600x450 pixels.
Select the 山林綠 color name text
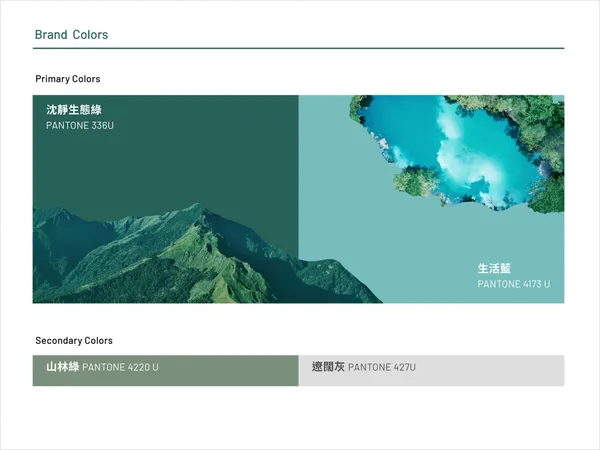pos(63,367)
